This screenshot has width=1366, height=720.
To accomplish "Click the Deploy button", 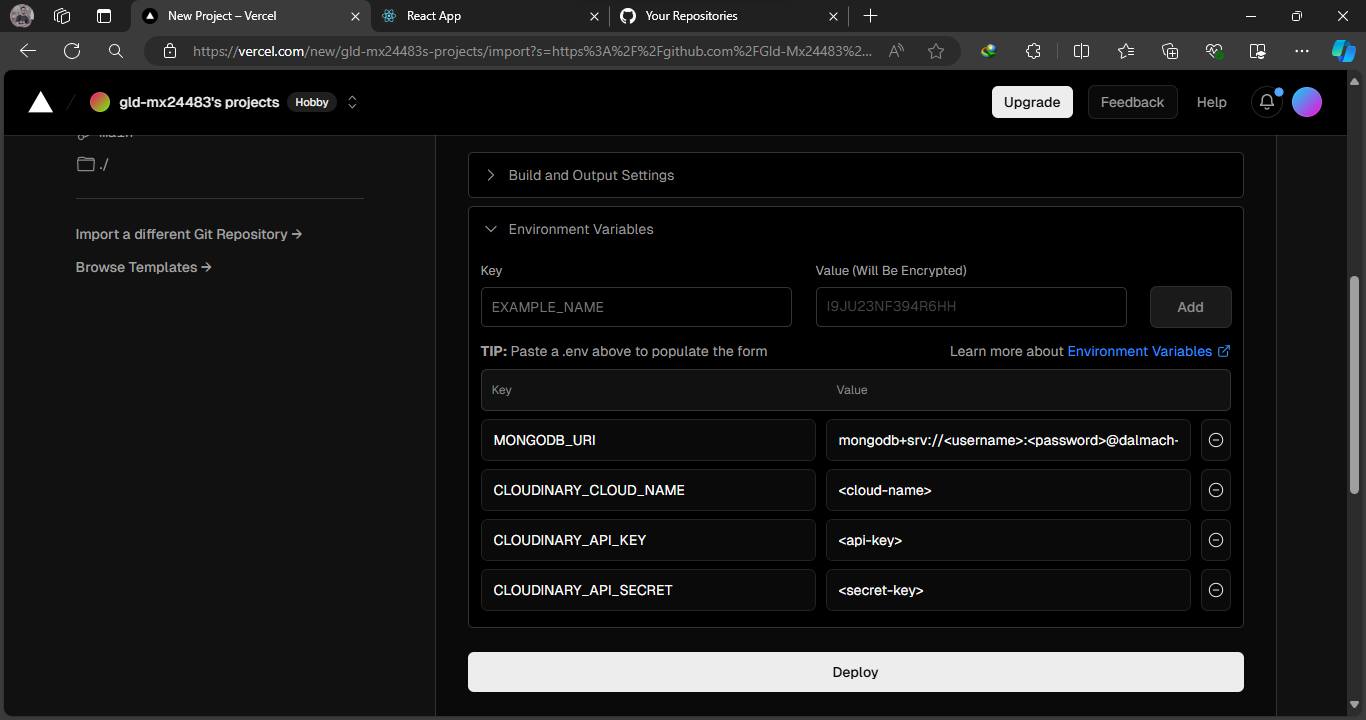I will (855, 672).
